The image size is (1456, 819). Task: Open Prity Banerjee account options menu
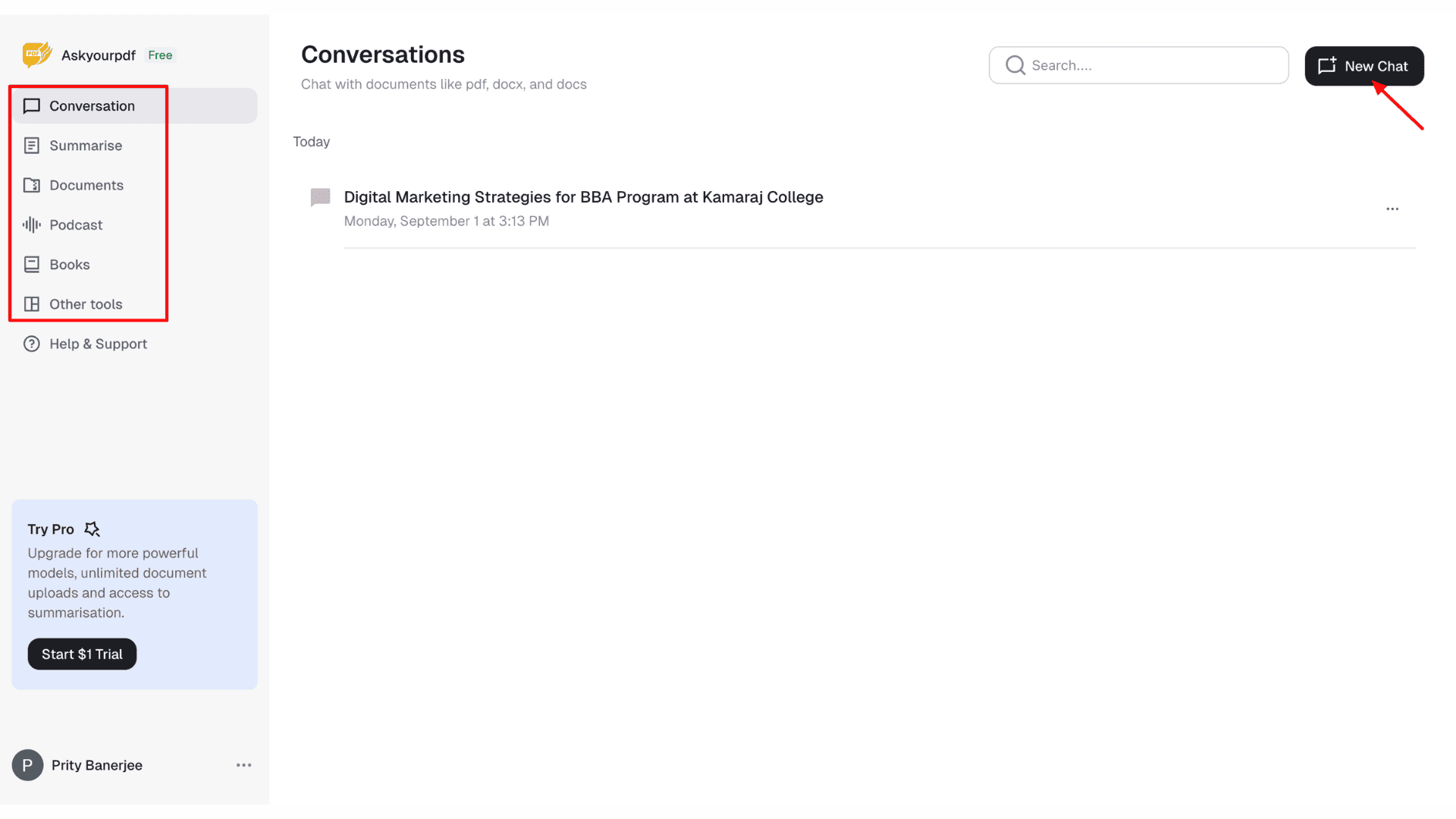point(243,765)
